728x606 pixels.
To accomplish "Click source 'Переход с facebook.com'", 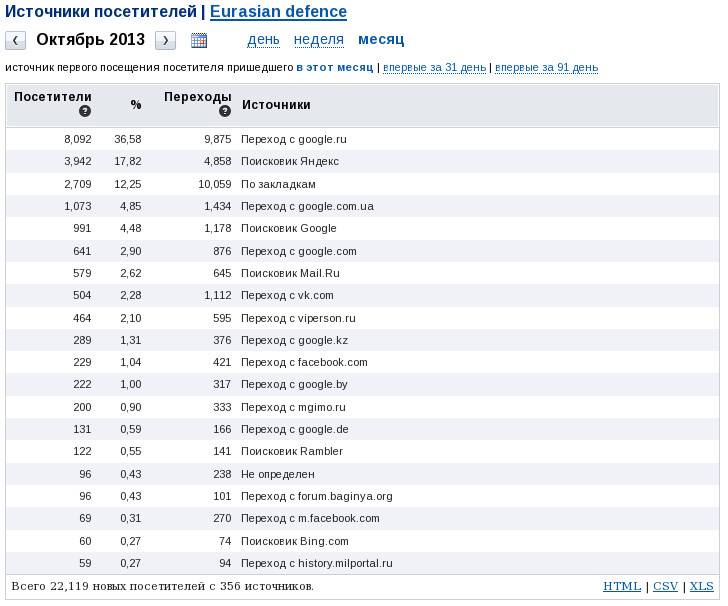I will point(304,362).
